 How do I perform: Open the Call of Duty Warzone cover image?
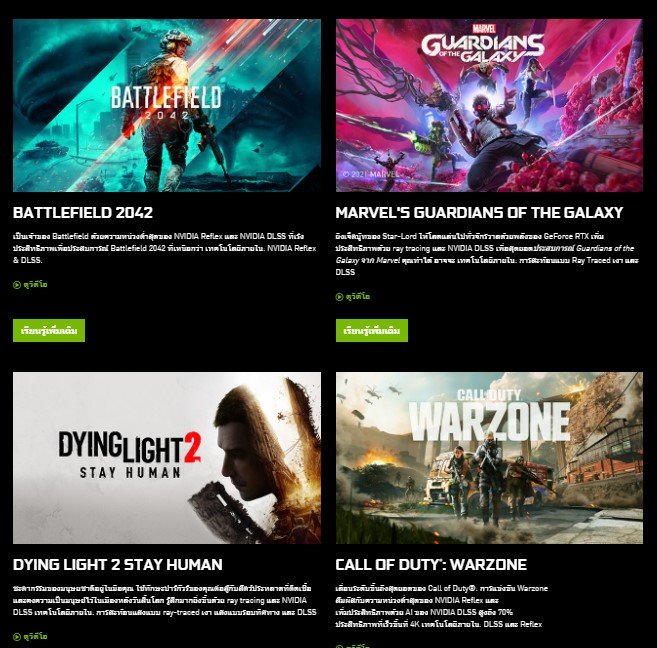[x=489, y=458]
